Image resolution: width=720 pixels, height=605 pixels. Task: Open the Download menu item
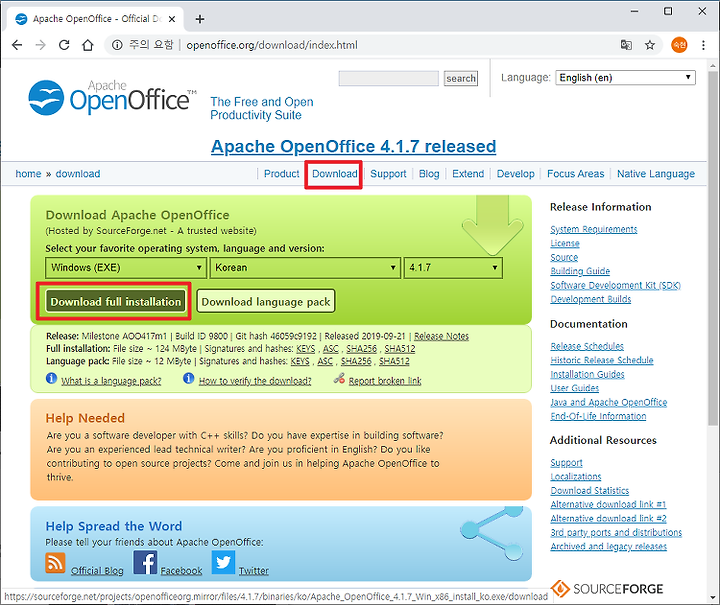pyautogui.click(x=335, y=174)
